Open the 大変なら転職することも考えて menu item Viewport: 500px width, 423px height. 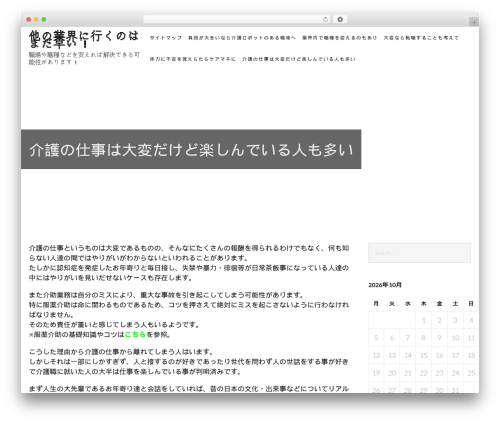pos(421,38)
